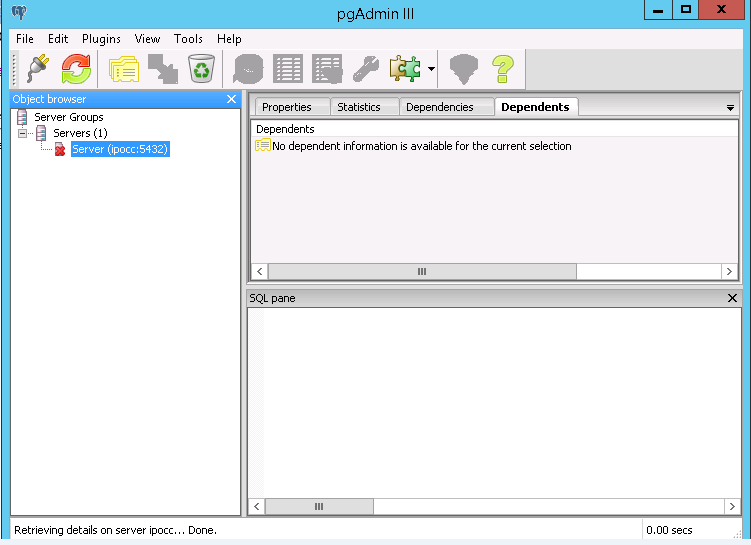Click the pgAdmin elephant title bar icon
Image resolution: width=751 pixels, height=545 pixels.
(19, 12)
